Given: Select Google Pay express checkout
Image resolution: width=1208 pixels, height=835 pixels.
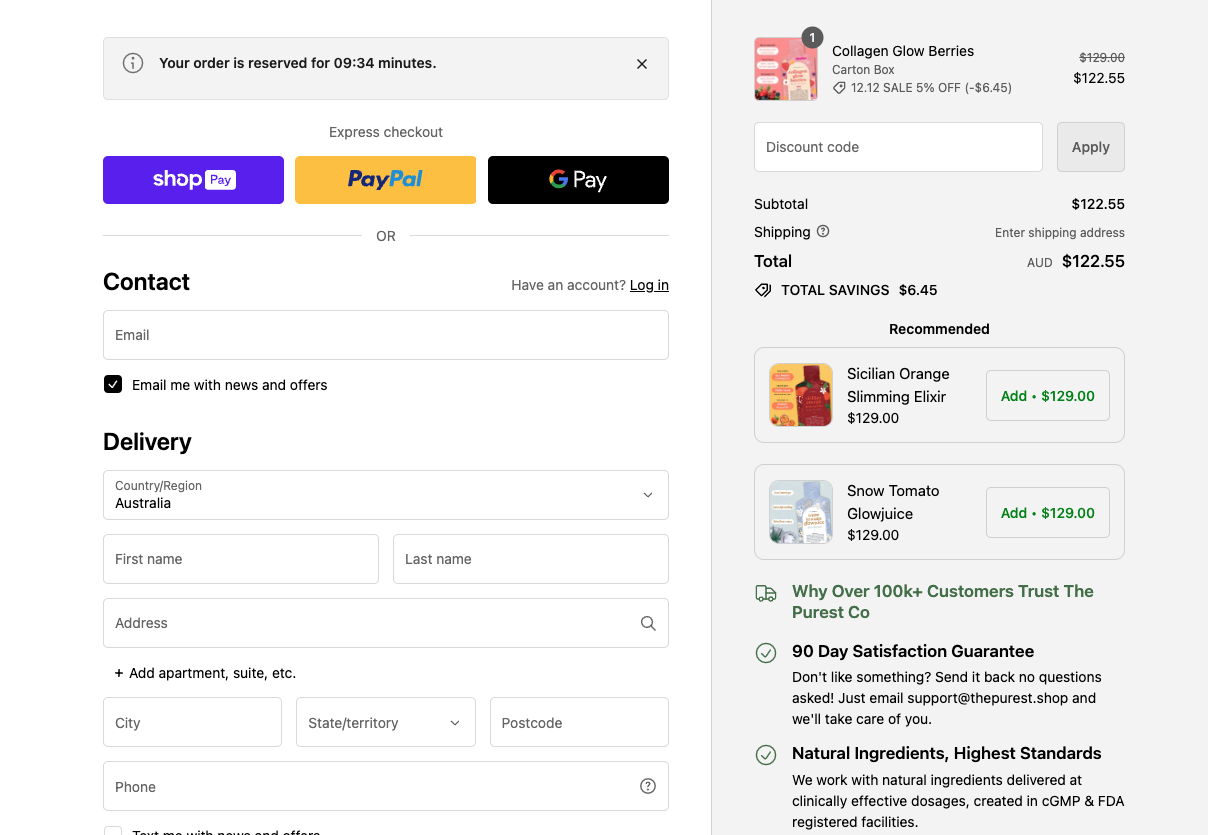Looking at the screenshot, I should coord(578,180).
